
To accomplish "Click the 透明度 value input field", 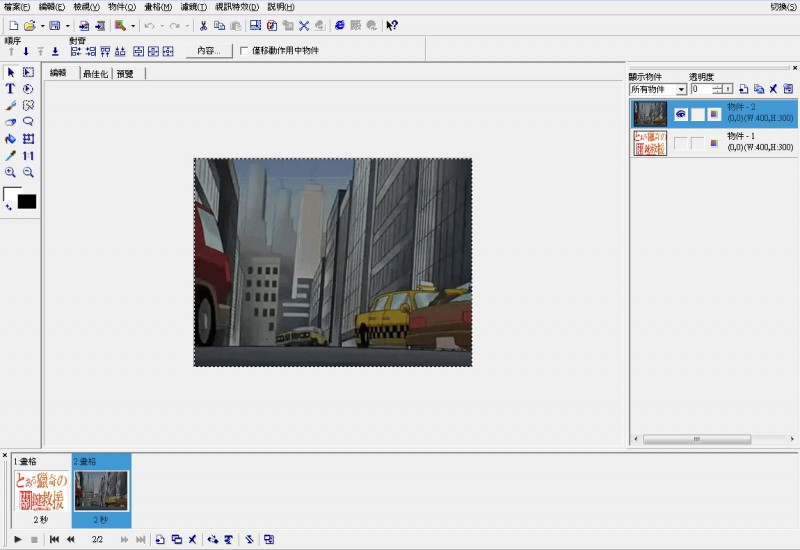I will pyautogui.click(x=702, y=89).
